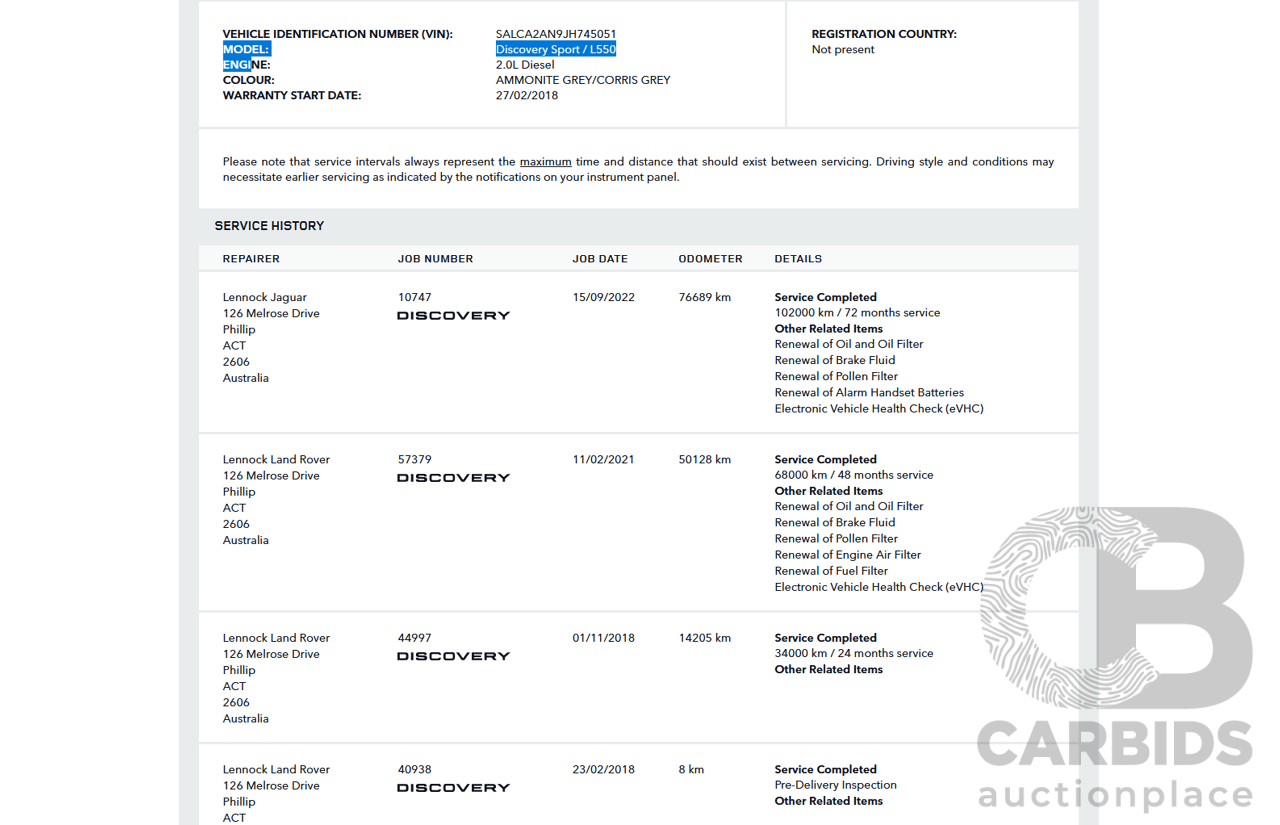Click the REPAIRER column header

coord(251,259)
